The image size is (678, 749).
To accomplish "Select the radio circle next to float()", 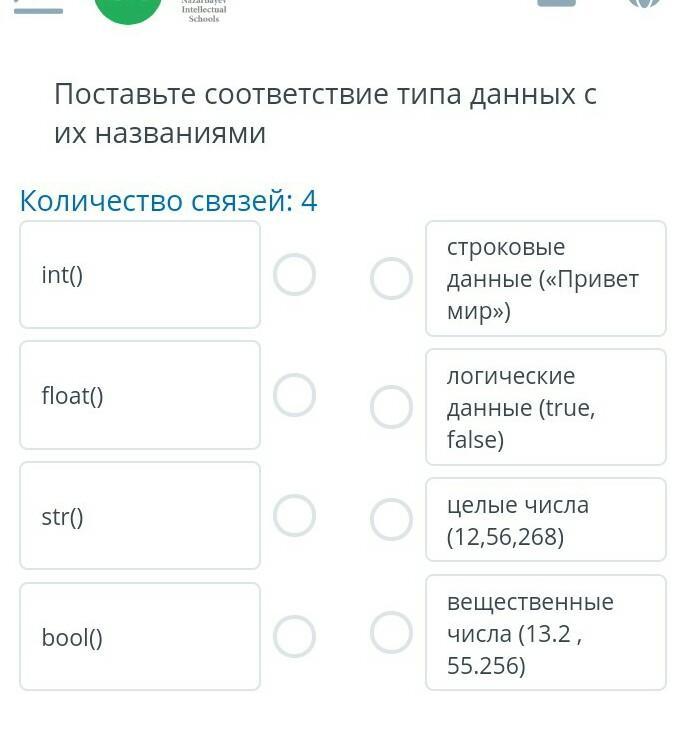I will tap(295, 395).
